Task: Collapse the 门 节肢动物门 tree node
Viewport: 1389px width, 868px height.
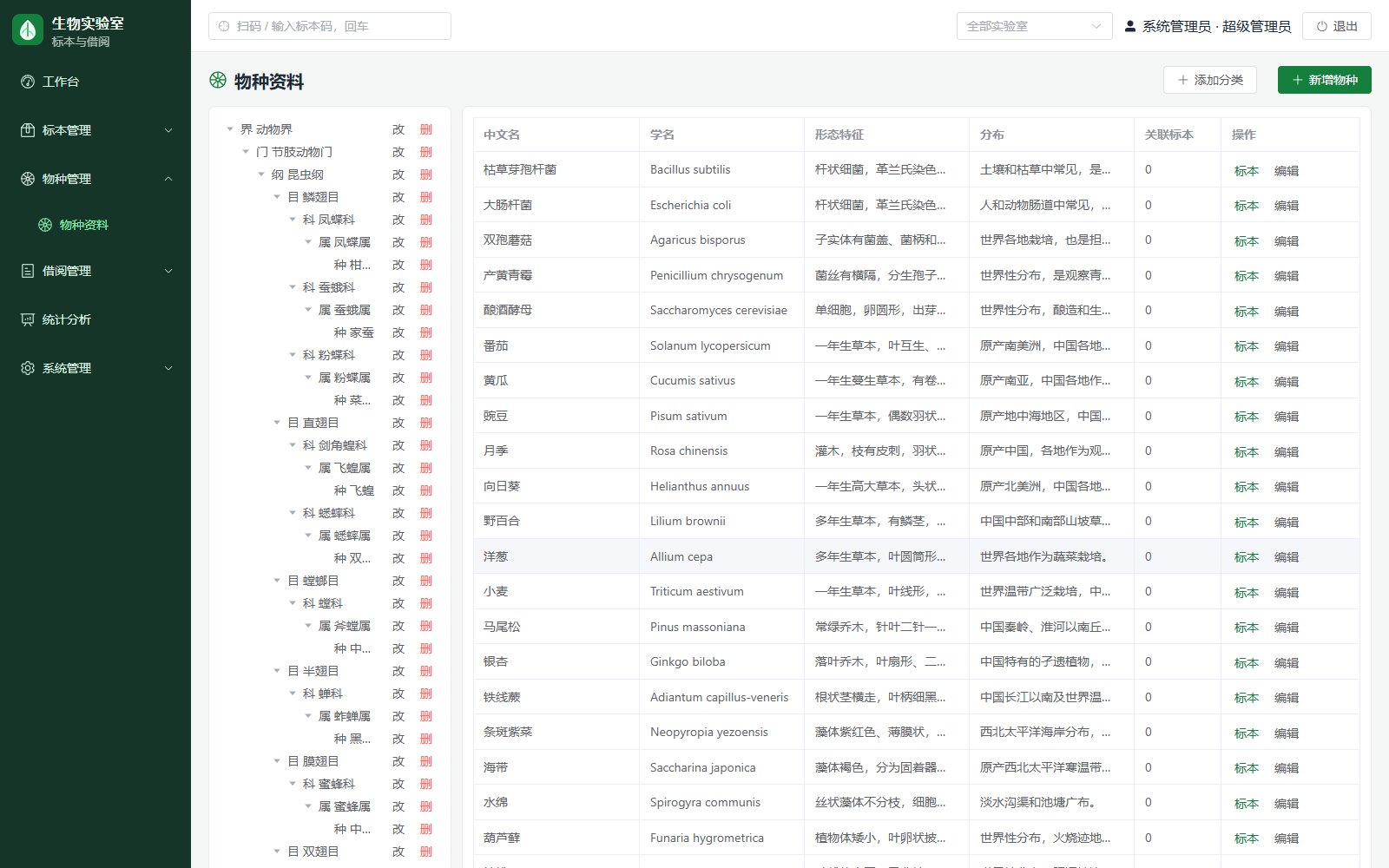Action: pyautogui.click(x=246, y=152)
